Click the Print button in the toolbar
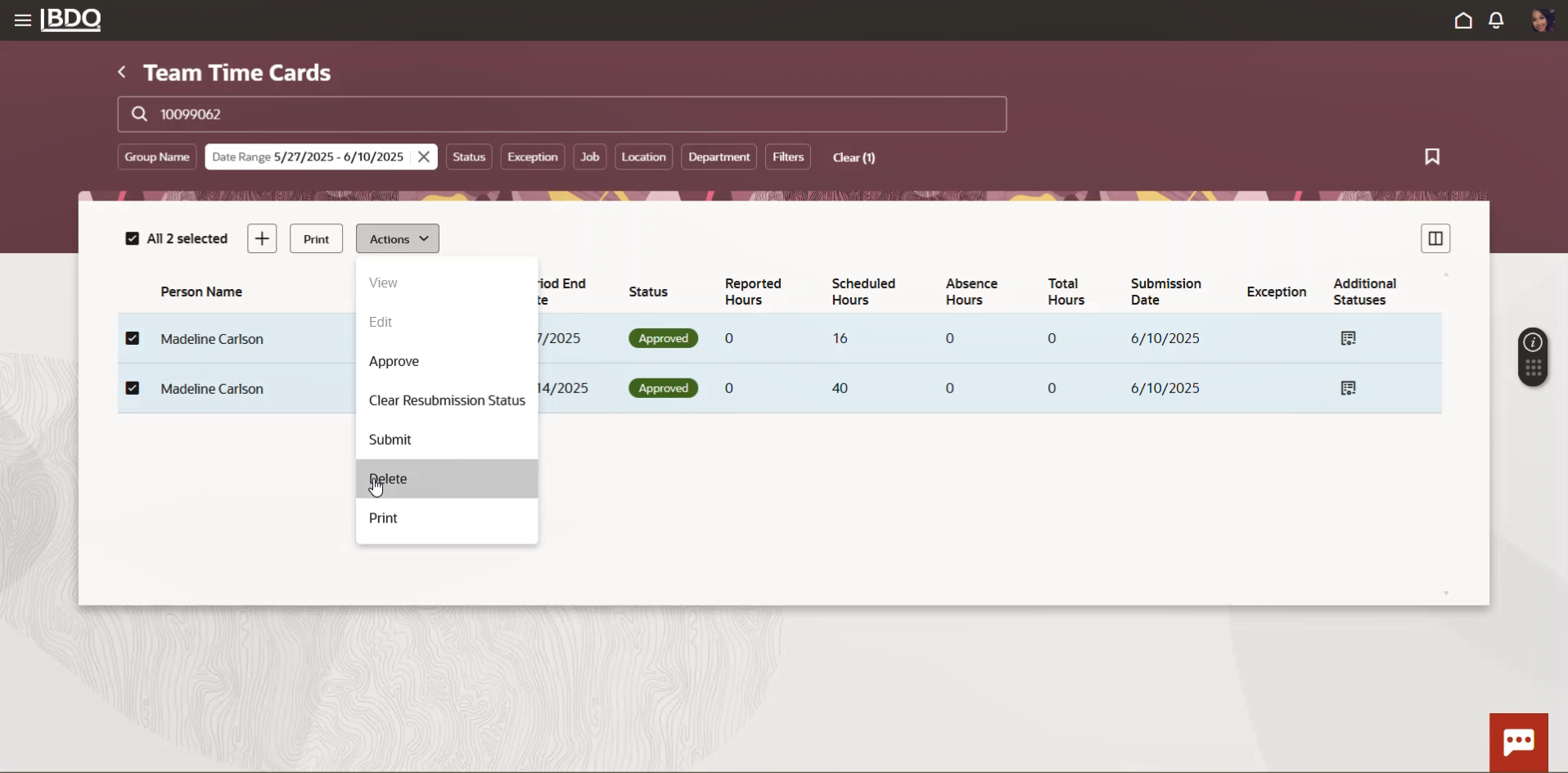The width and height of the screenshot is (1568, 773). (x=316, y=238)
